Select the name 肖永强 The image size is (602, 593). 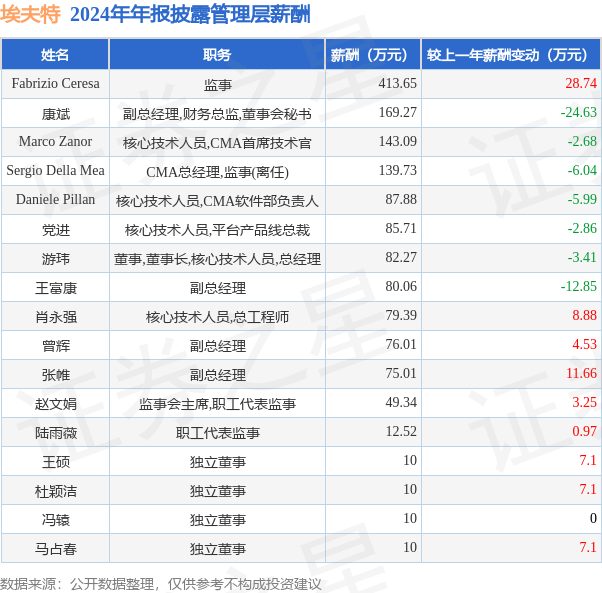55,317
